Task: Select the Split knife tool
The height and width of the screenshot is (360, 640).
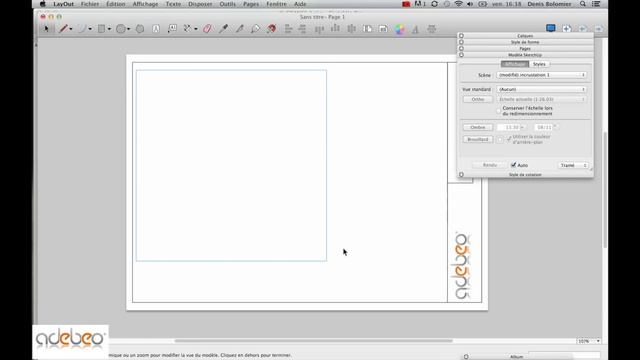Action: (240, 29)
